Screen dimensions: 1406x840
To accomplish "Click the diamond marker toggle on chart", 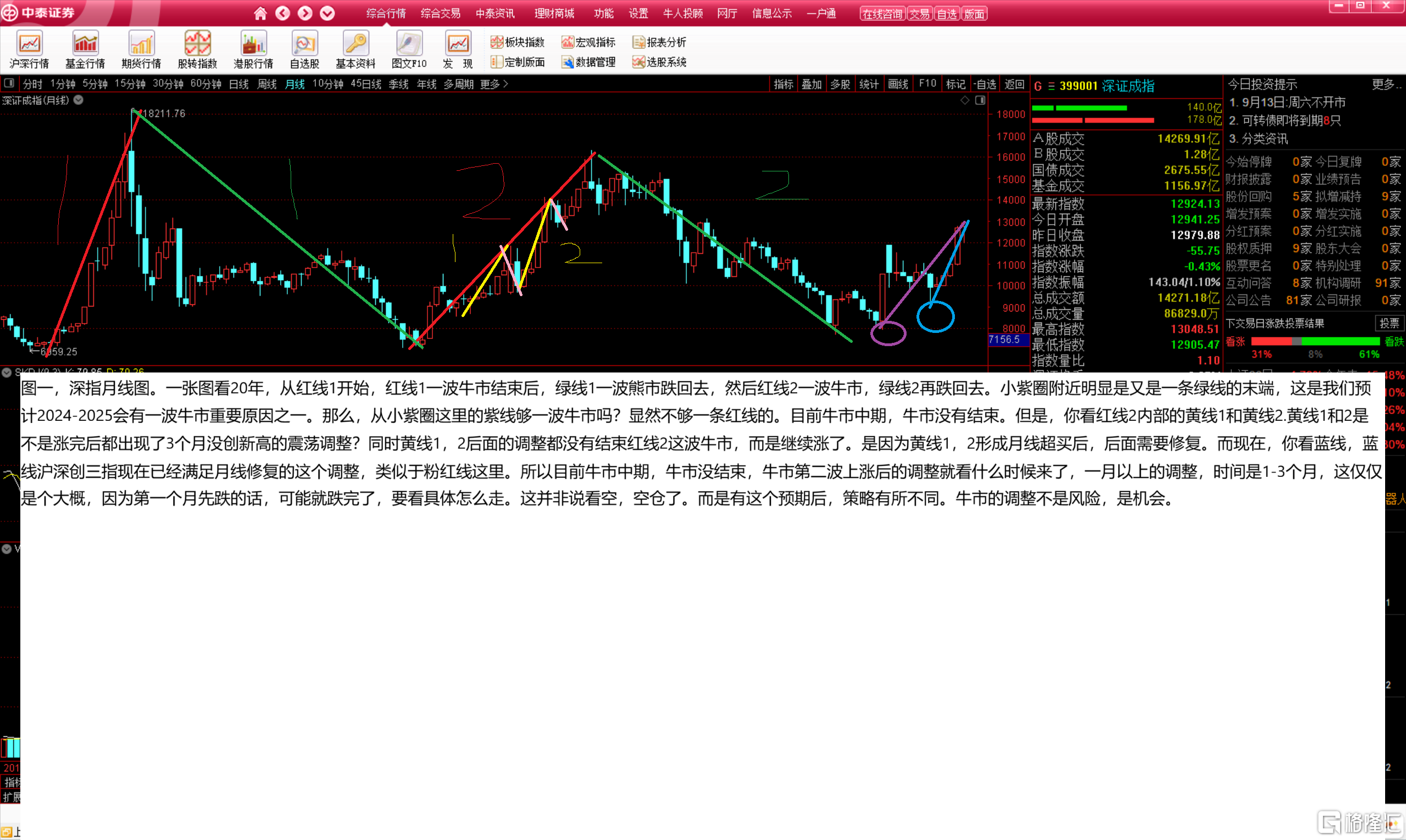I will click(964, 100).
